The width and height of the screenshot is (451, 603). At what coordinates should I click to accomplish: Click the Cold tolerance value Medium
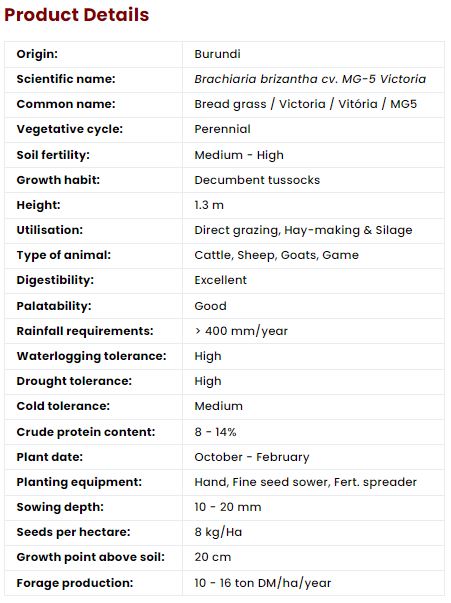[x=218, y=406]
